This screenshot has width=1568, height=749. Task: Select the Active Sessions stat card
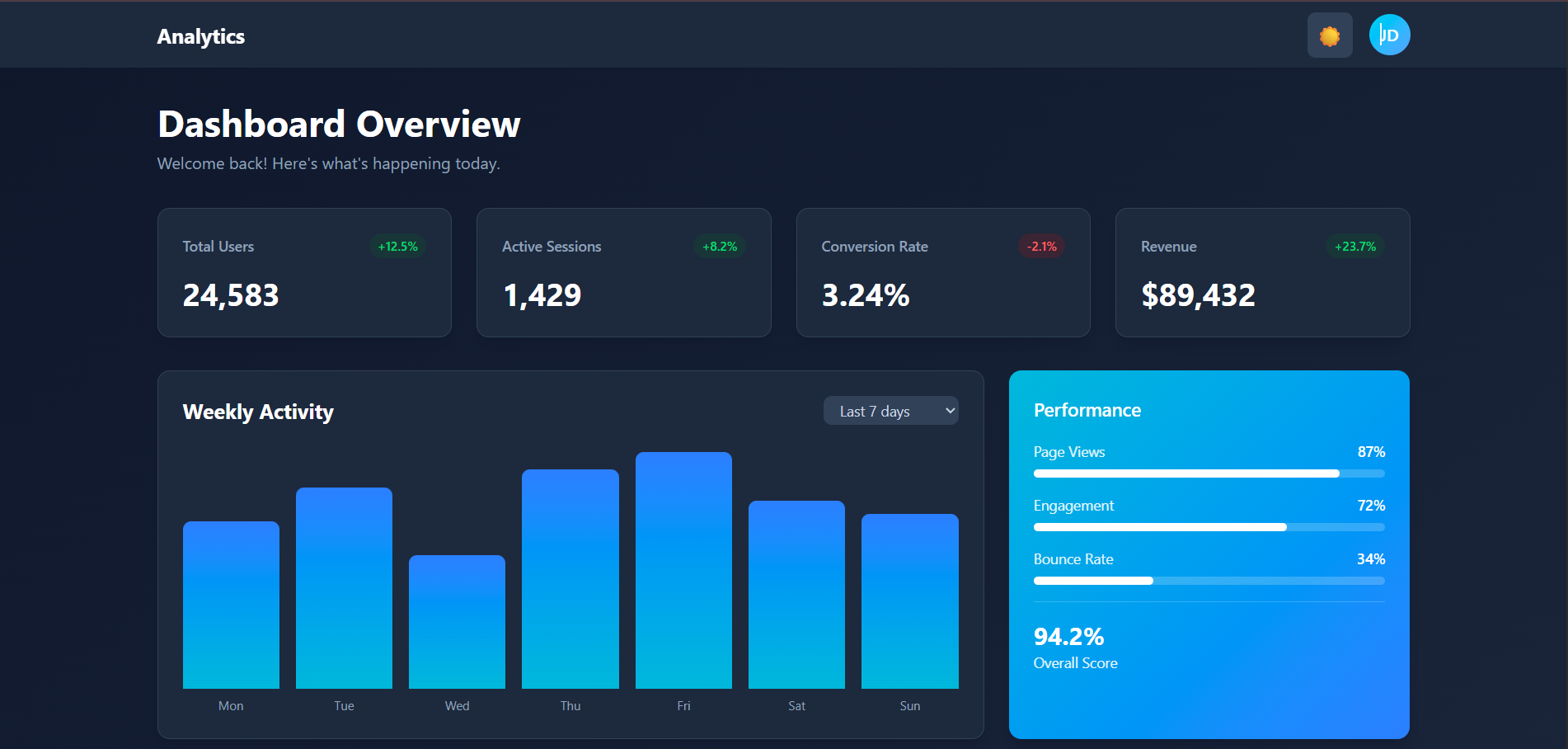pyautogui.click(x=623, y=272)
